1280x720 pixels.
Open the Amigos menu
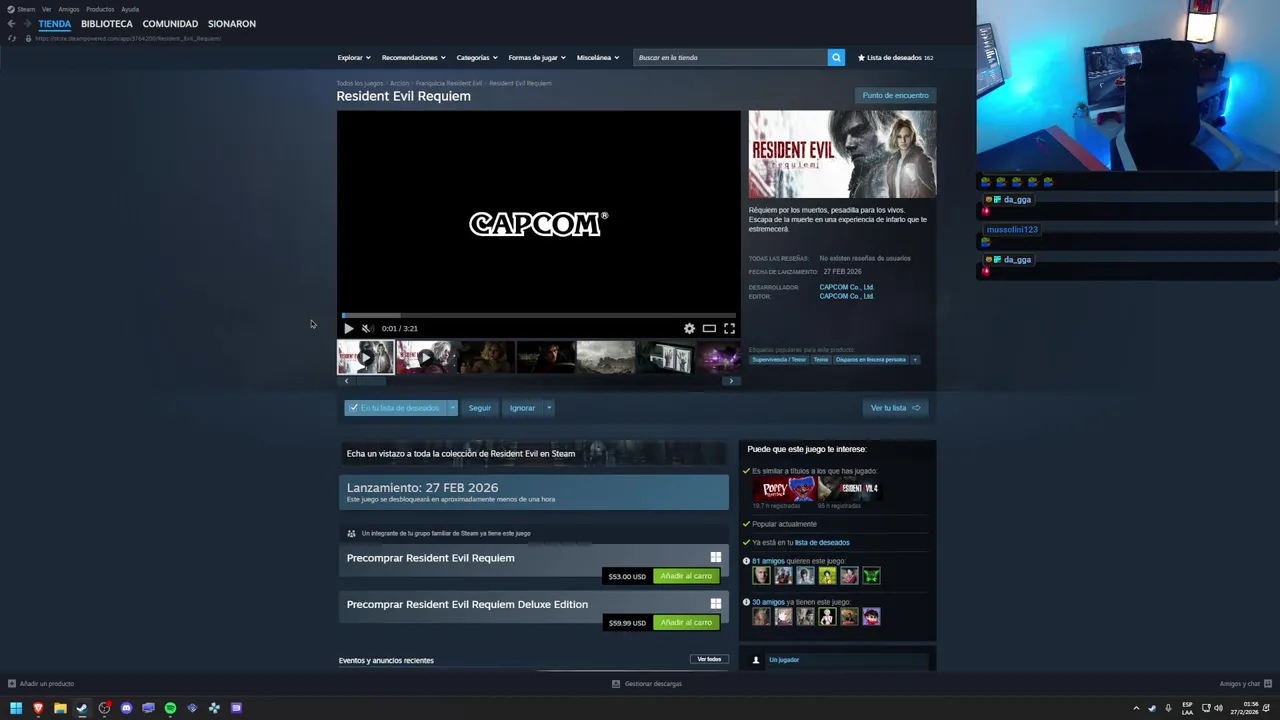(69, 9)
